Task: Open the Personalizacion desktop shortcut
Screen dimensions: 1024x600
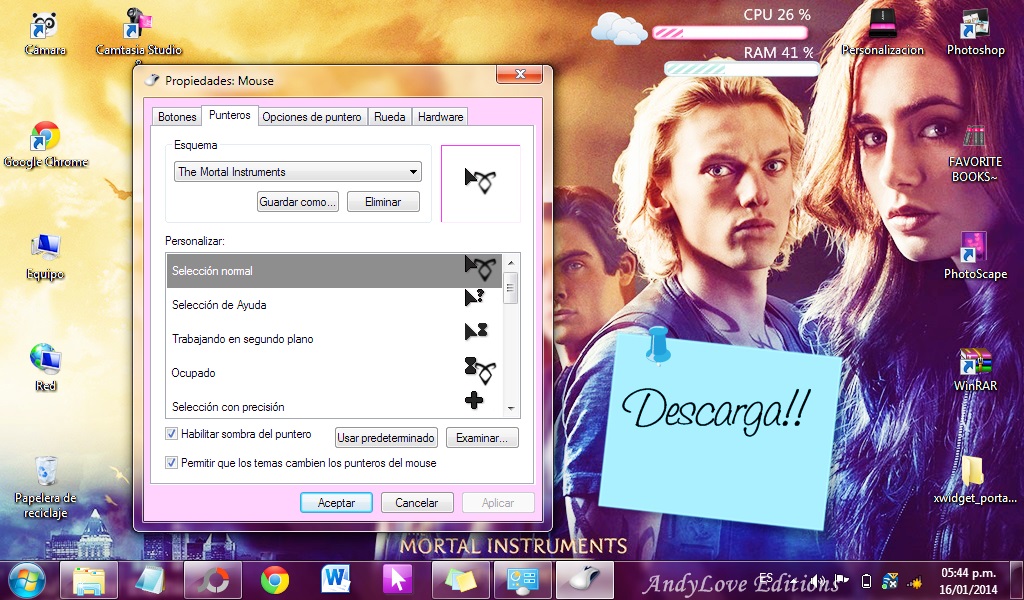Action: pyautogui.click(x=882, y=33)
